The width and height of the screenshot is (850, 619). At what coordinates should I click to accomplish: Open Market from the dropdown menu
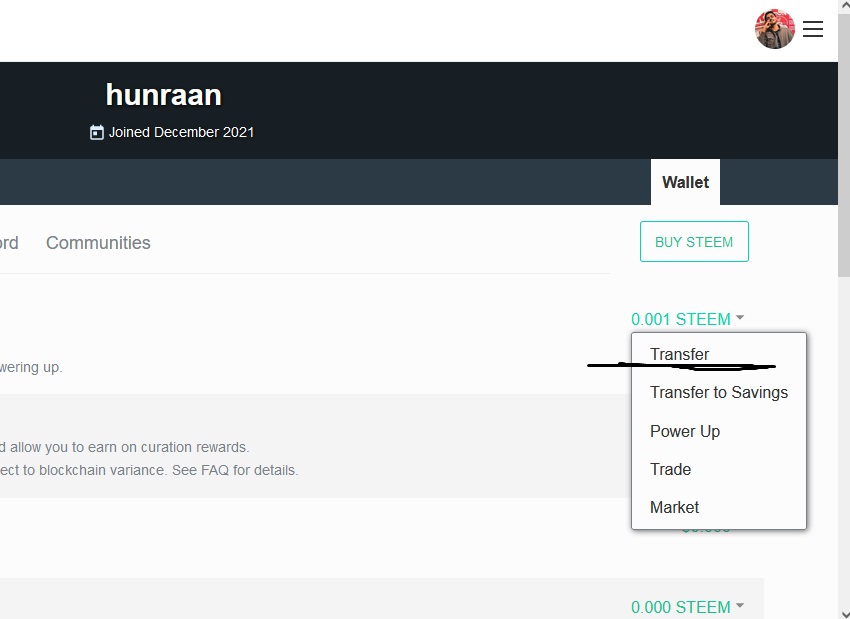(674, 507)
